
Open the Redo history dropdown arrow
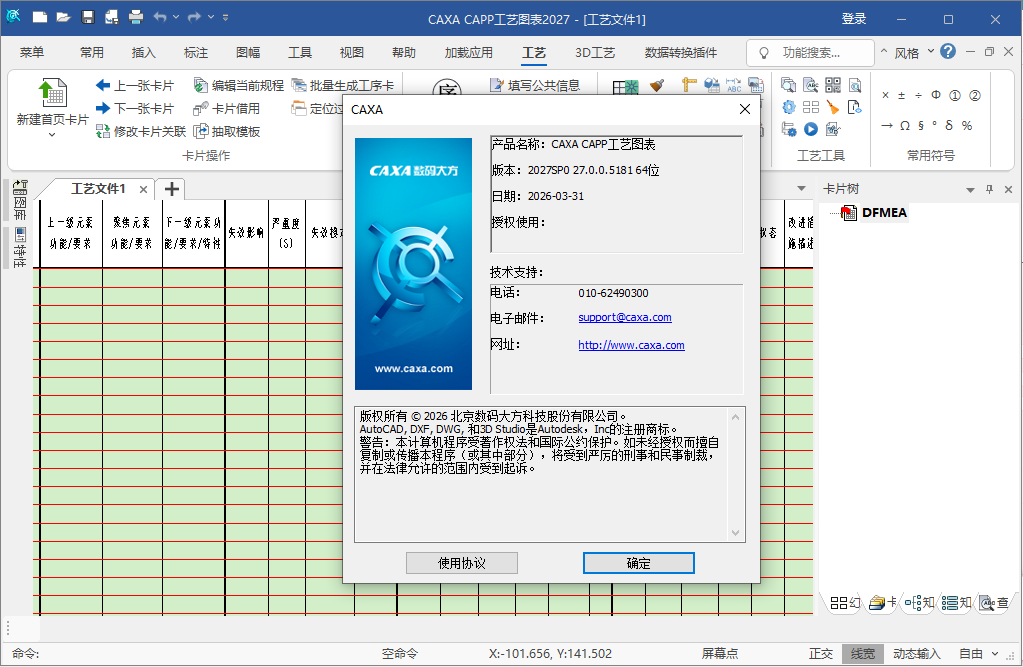[x=211, y=17]
